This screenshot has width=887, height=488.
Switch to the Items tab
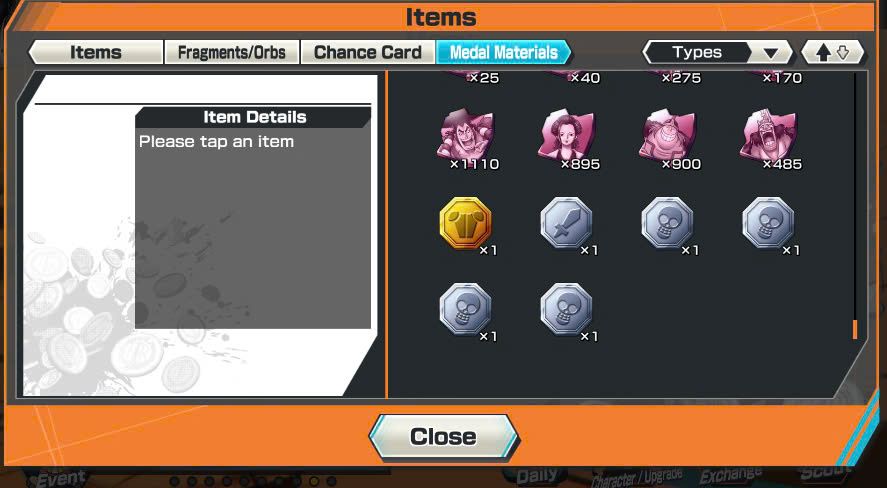(x=96, y=52)
